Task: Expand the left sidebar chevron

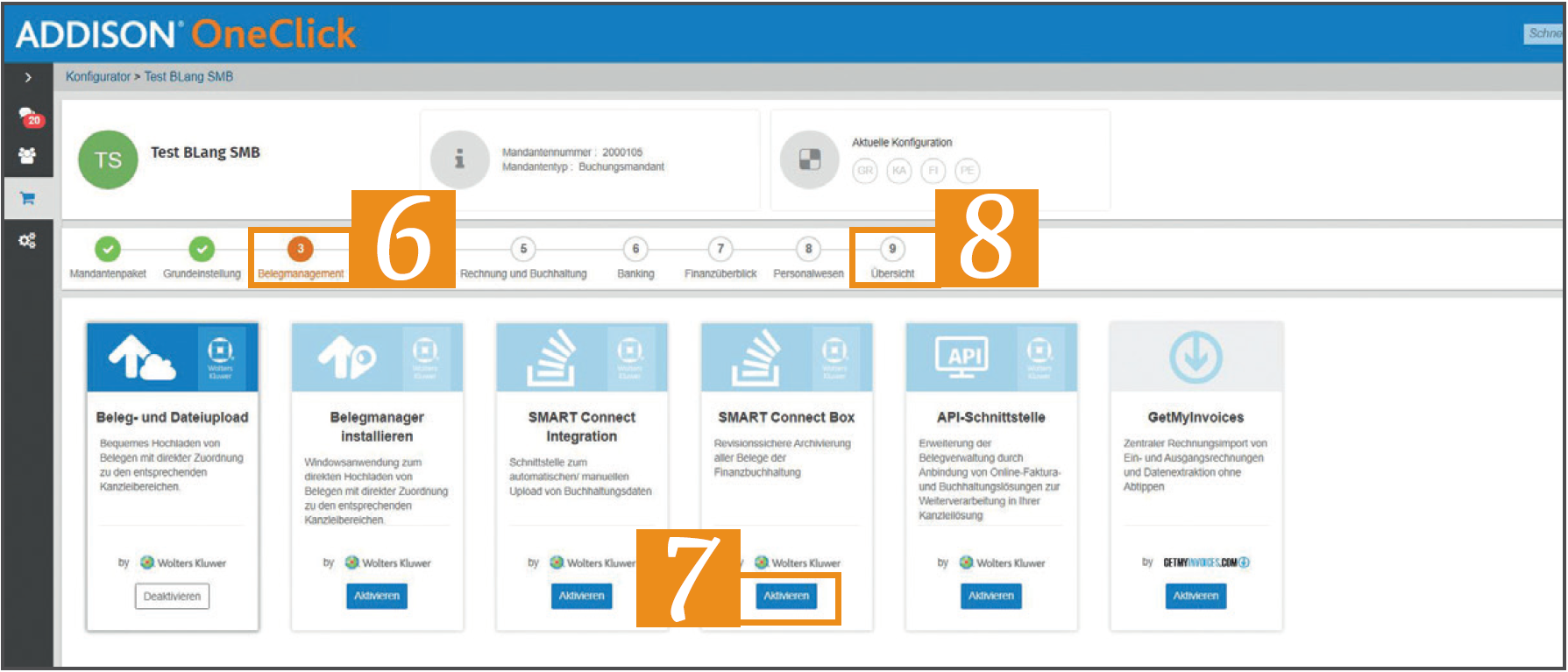Action: (x=28, y=77)
